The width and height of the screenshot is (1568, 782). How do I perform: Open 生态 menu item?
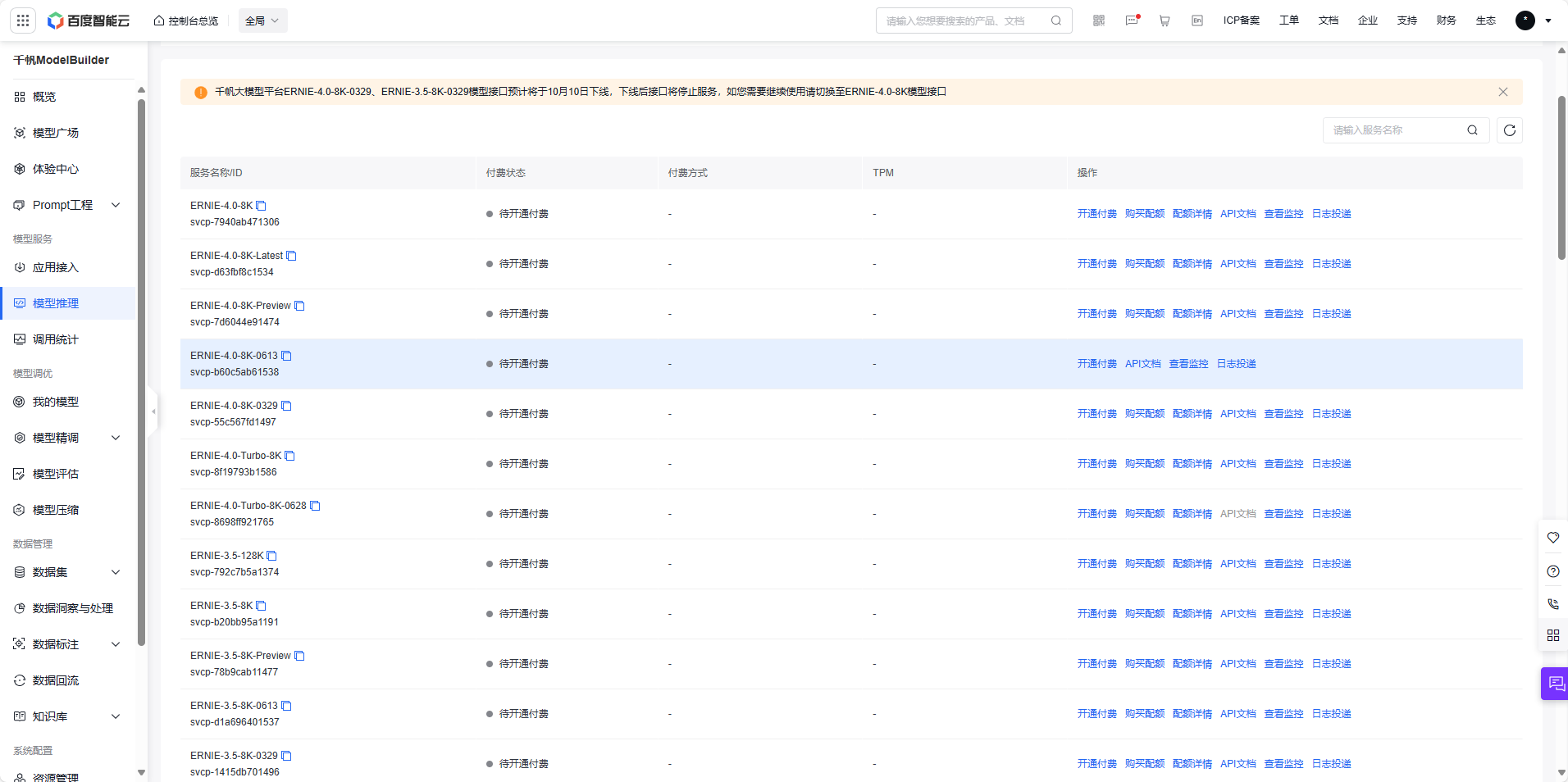click(1486, 20)
